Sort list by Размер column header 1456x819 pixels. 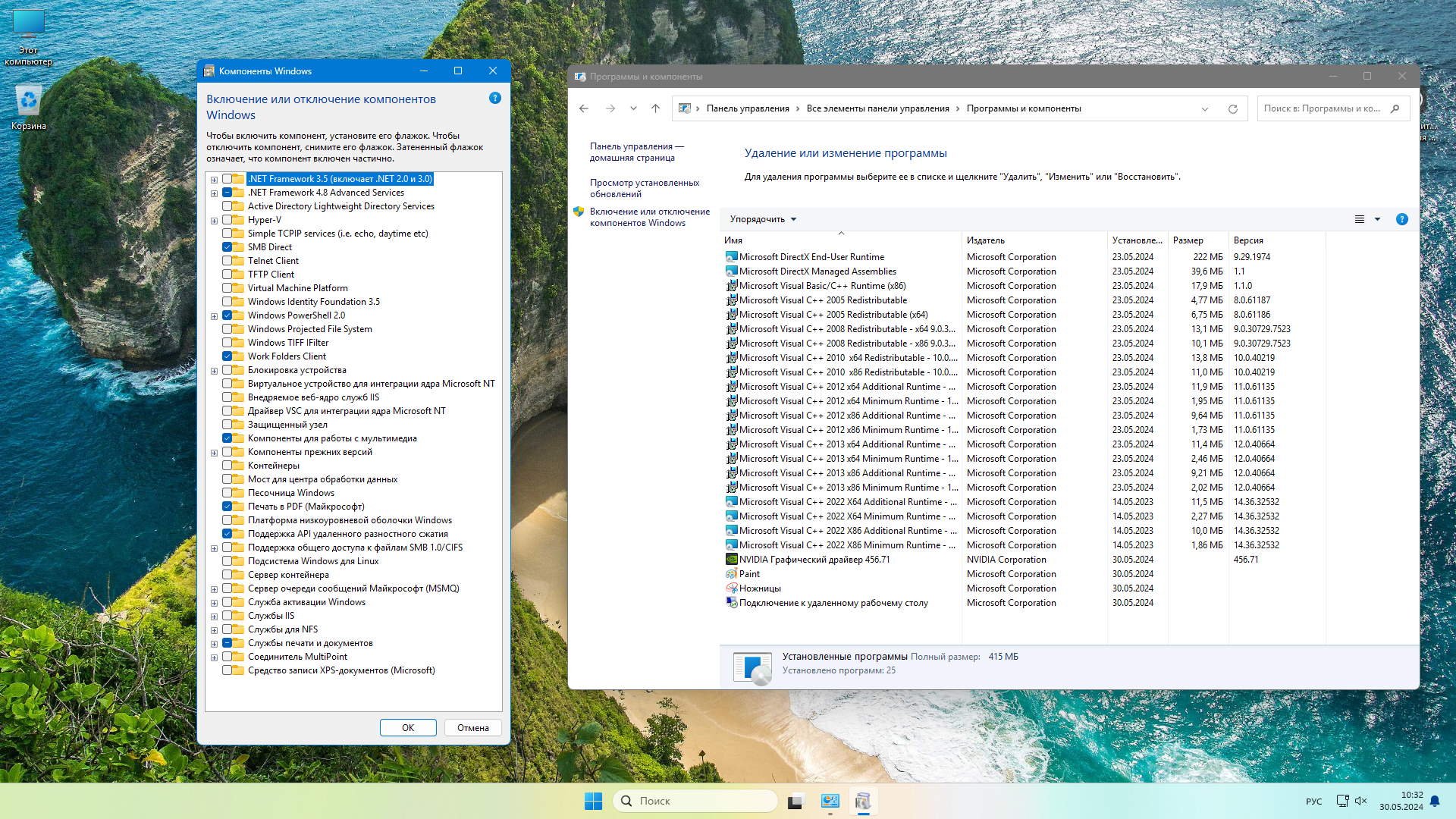tap(1188, 240)
